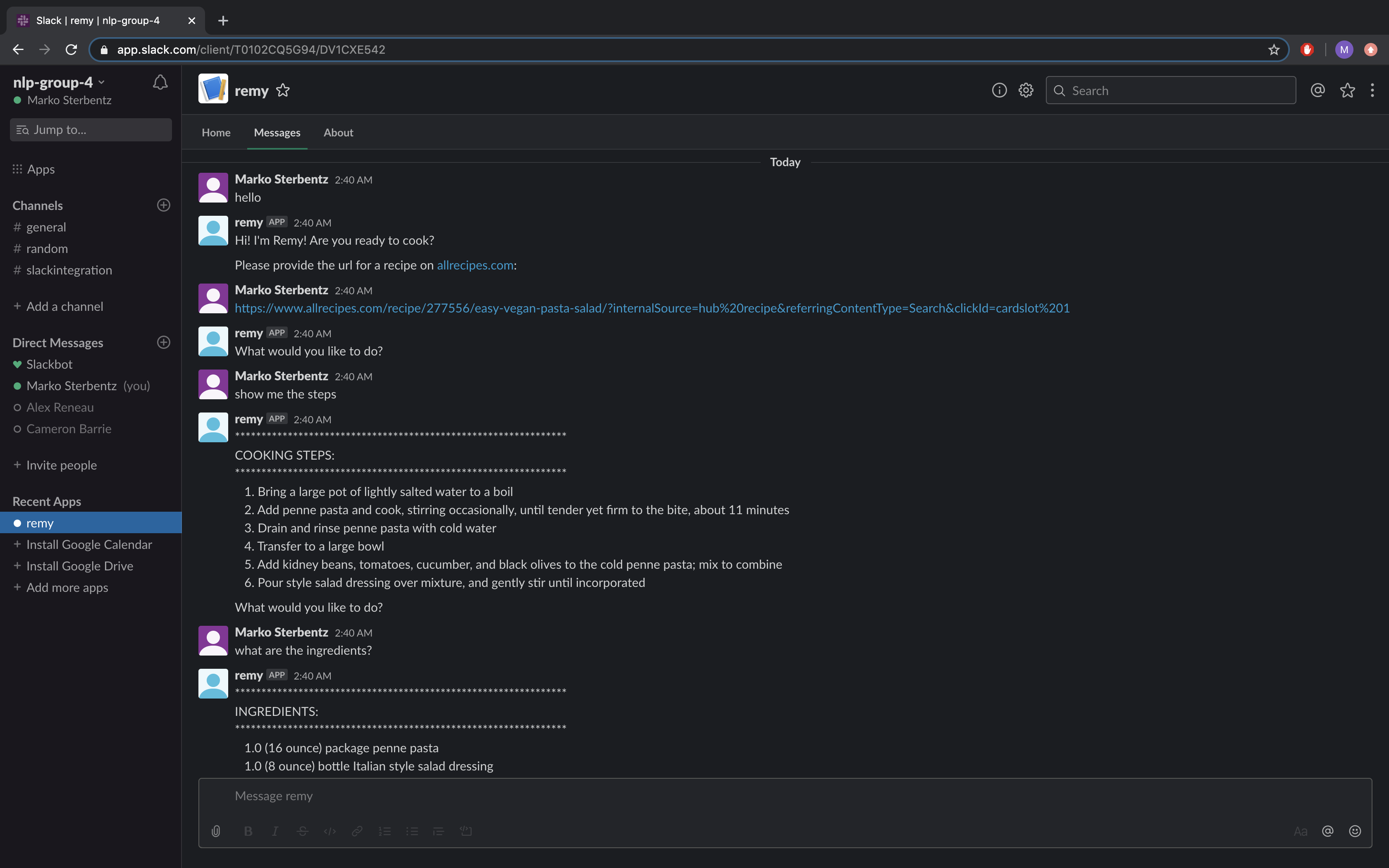Screen dimensions: 1389x868
Task: Open the mentions and reactions icon
Action: point(1317,91)
